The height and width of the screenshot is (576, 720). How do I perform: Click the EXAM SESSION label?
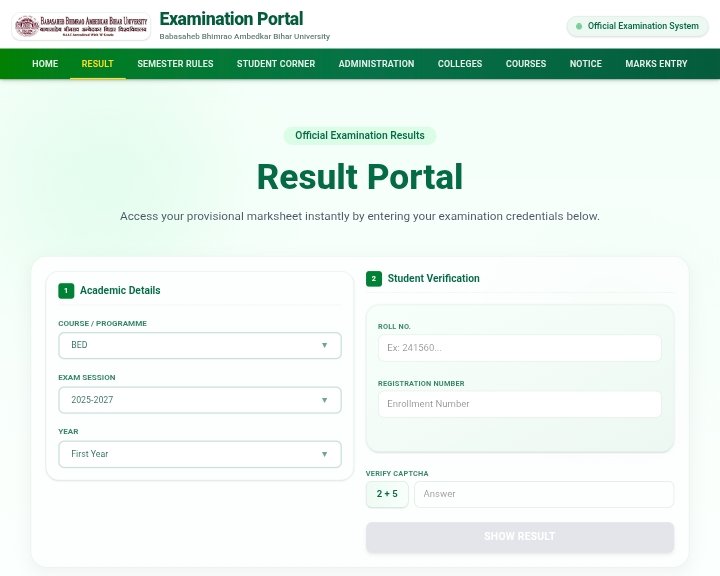[x=87, y=378]
